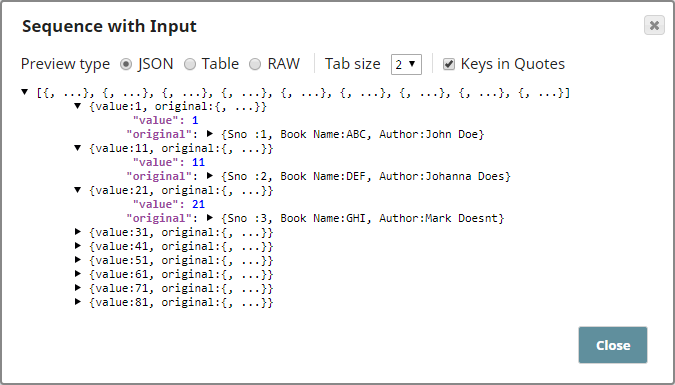Screen dimensions: 675x385
Task: Collapse the value:1 object node
Action: pos(77,106)
